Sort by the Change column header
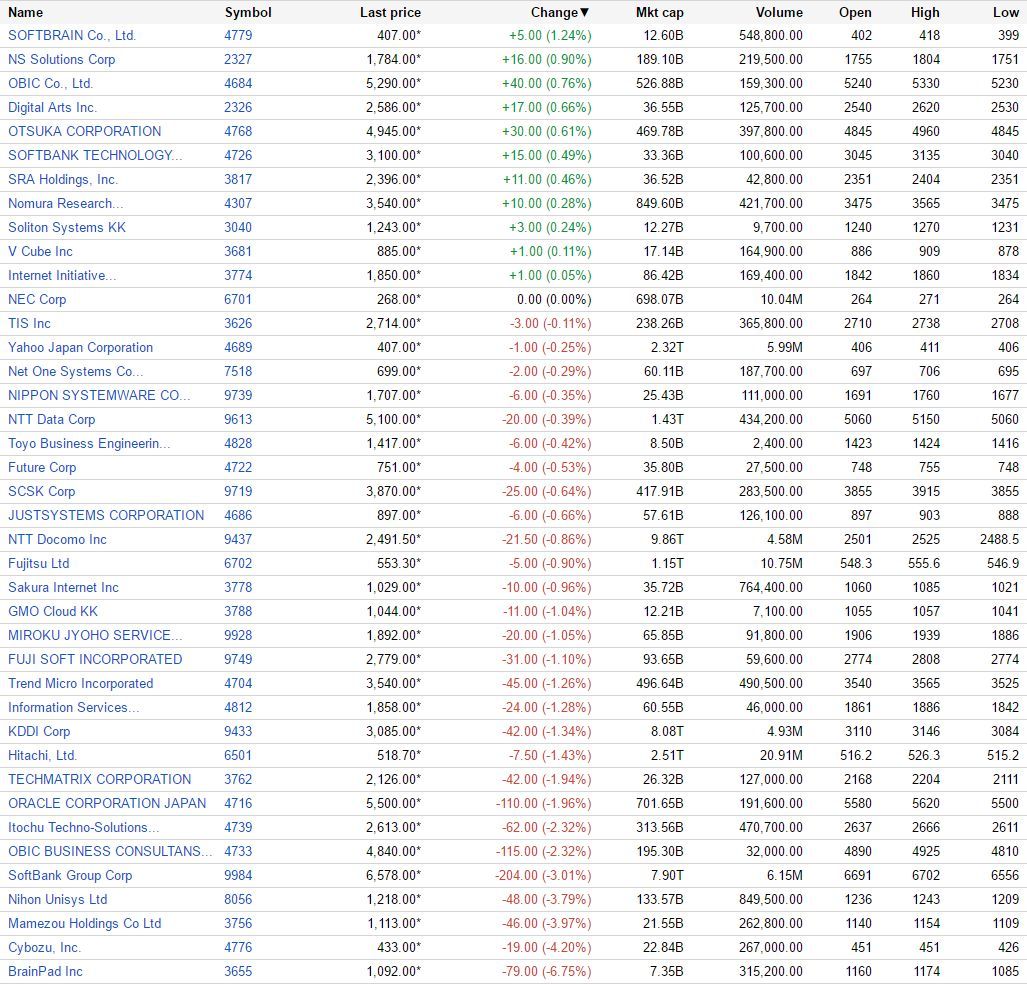Viewport: 1027px width, 984px height. [x=560, y=12]
